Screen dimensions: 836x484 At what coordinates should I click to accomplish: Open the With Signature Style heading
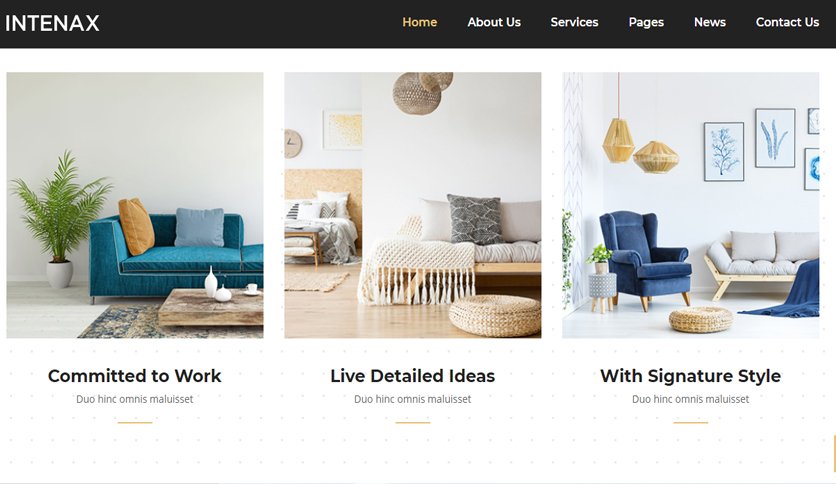coord(690,376)
